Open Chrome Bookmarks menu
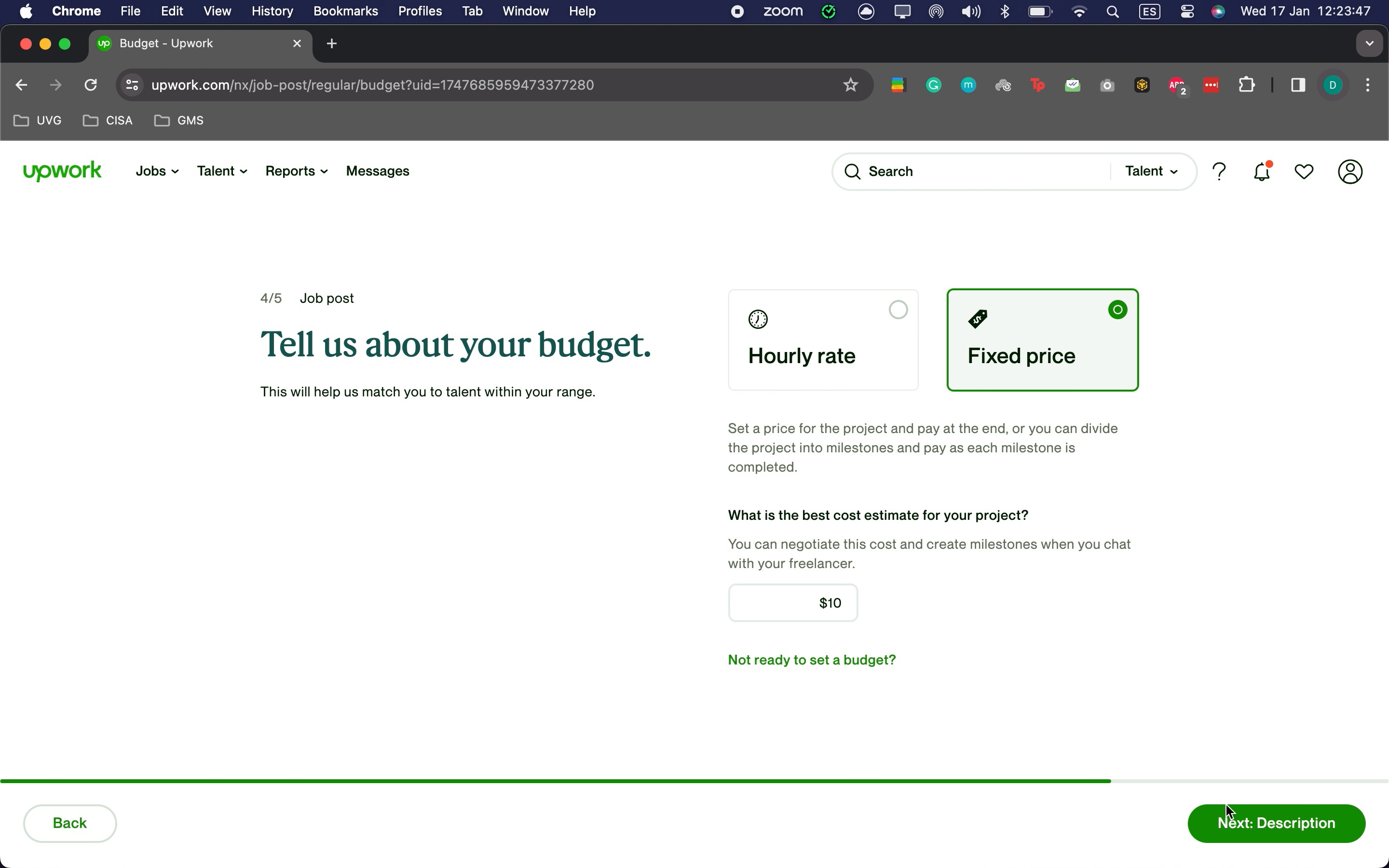 click(345, 12)
